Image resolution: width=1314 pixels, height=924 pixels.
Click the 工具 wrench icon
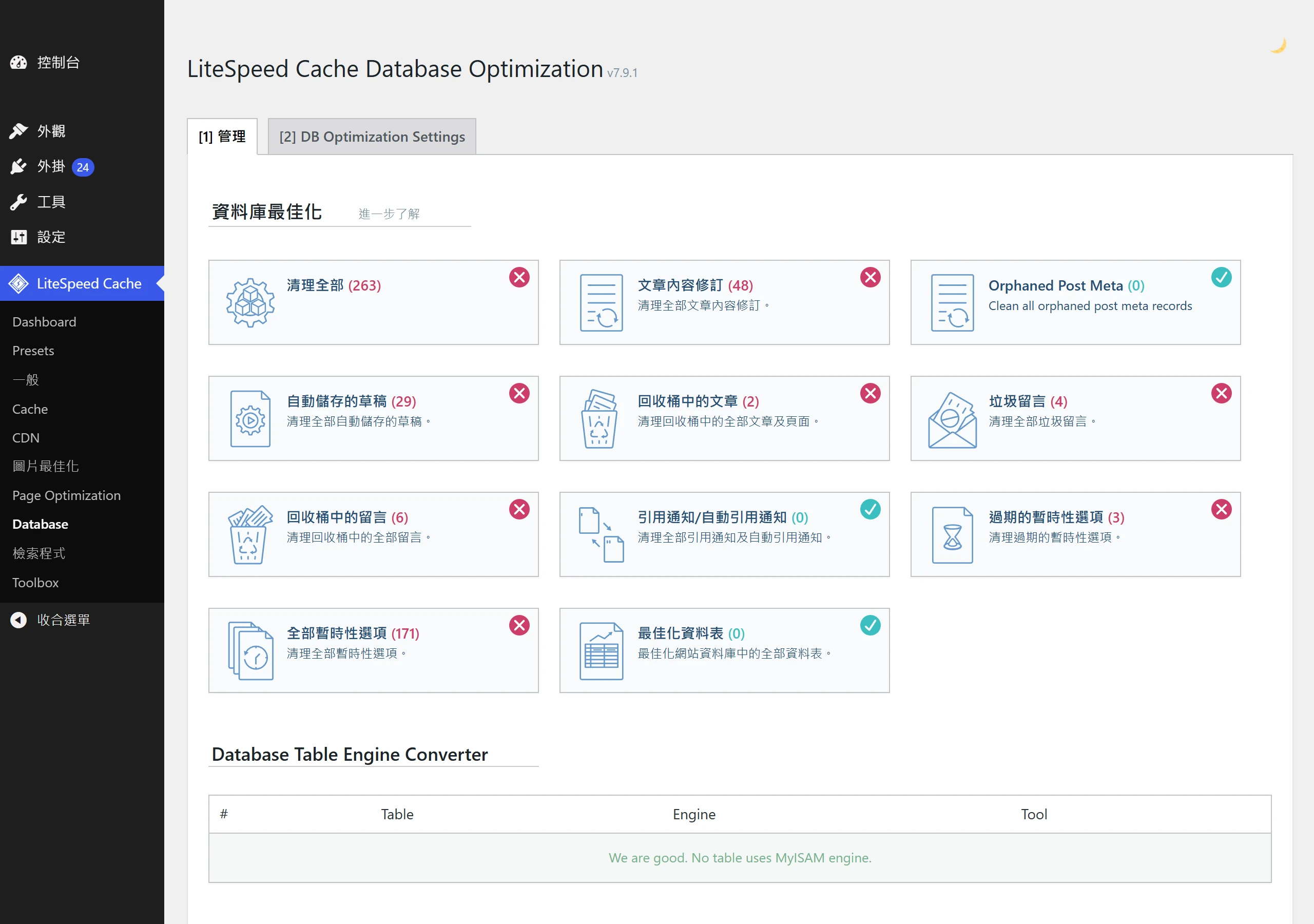pos(18,202)
